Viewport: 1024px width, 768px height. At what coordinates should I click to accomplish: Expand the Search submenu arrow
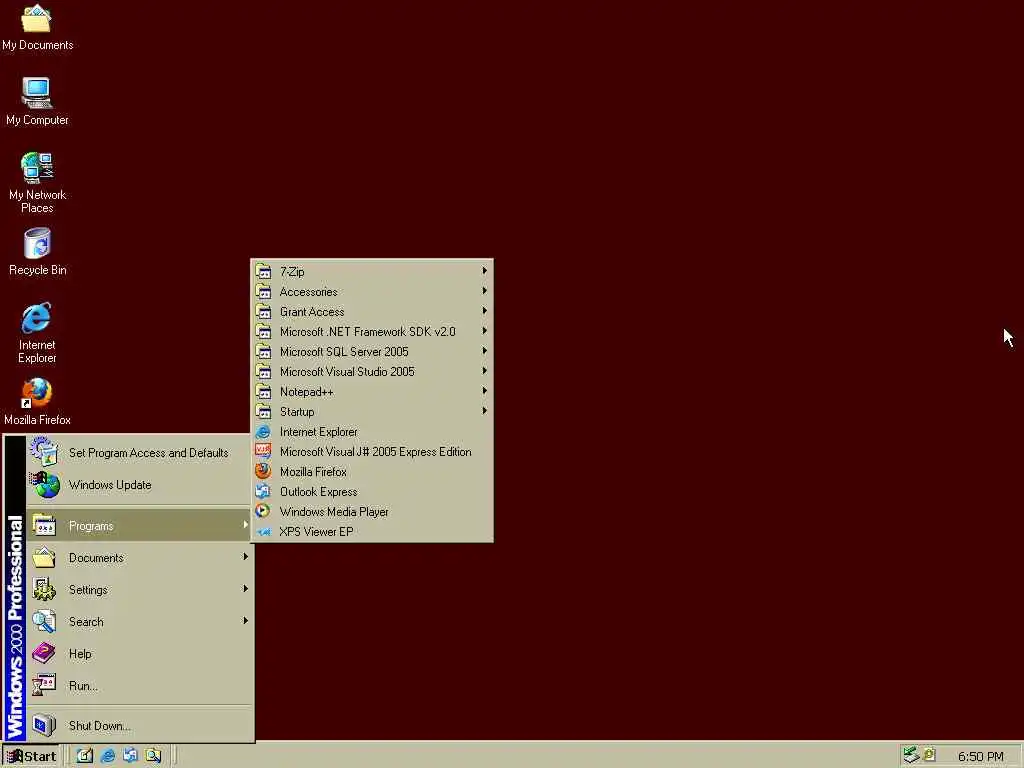(x=245, y=621)
